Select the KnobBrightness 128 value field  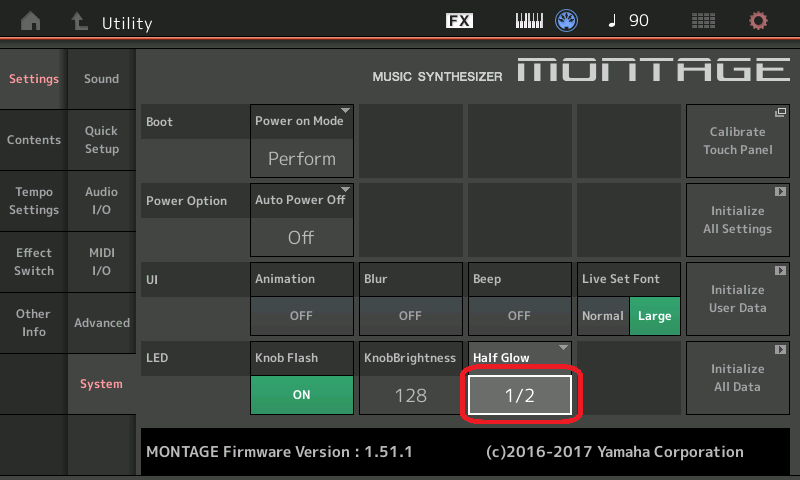pyautogui.click(x=410, y=395)
